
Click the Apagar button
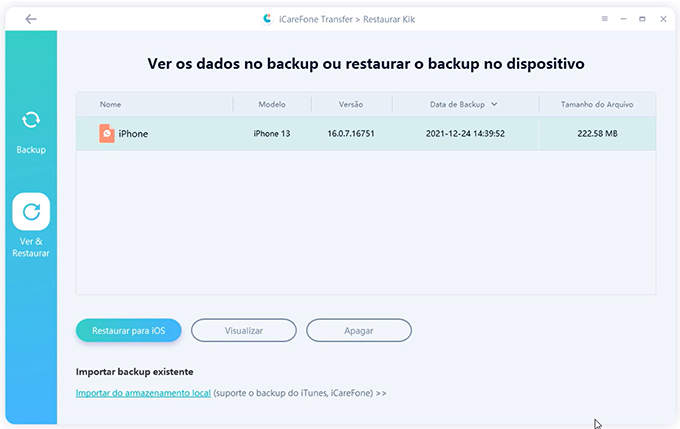tap(359, 331)
